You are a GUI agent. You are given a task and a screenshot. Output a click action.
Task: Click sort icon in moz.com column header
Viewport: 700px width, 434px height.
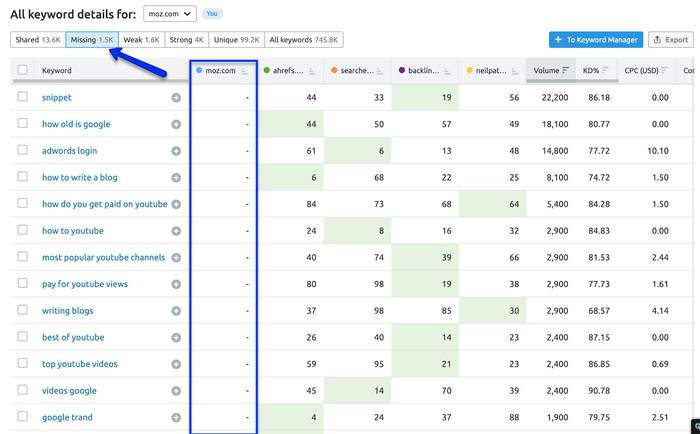pos(245,71)
